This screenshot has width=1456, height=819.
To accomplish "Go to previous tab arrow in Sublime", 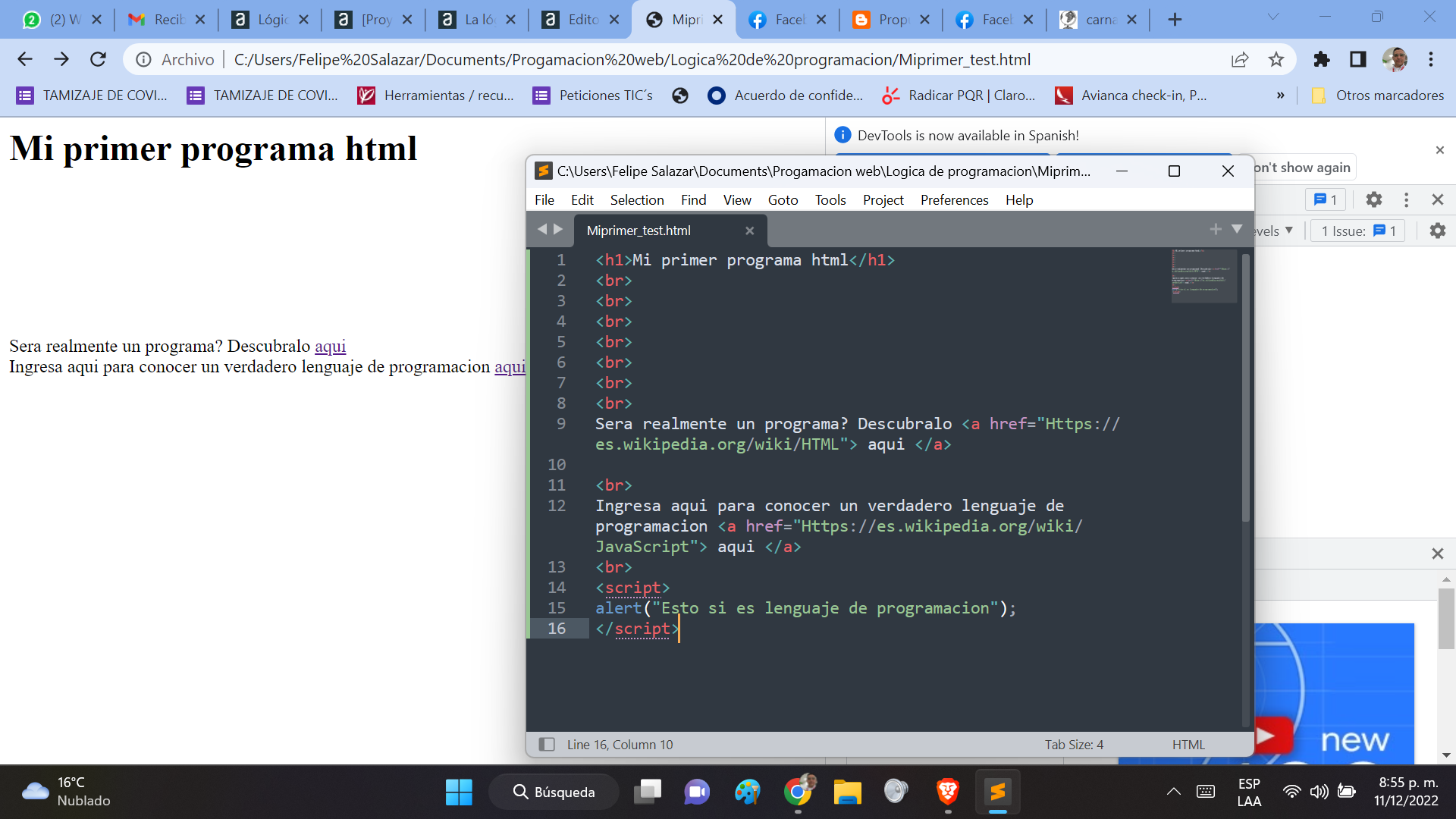I will pyautogui.click(x=542, y=229).
